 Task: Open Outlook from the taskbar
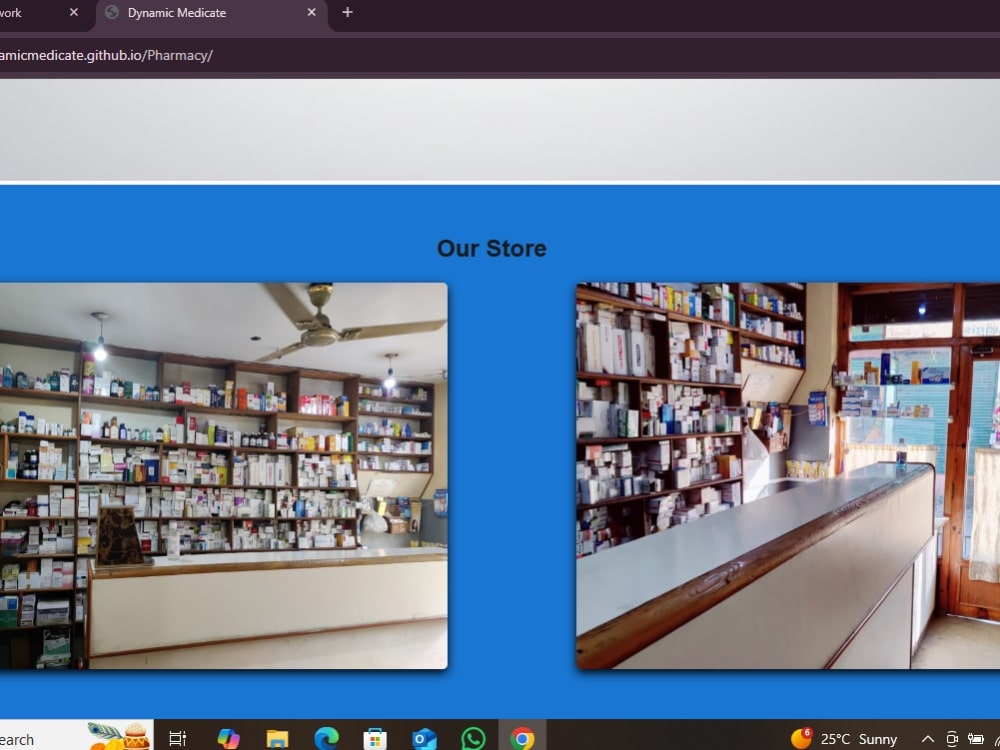pyautogui.click(x=424, y=739)
